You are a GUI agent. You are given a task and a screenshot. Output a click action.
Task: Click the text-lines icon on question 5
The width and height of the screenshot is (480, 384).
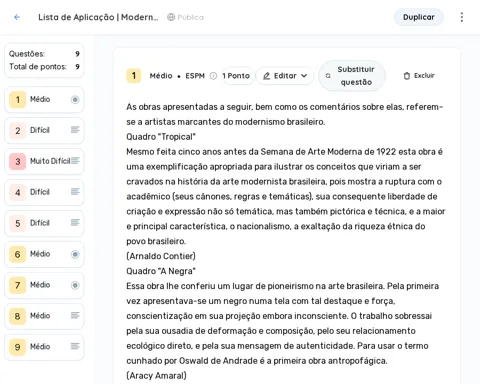pos(75,223)
